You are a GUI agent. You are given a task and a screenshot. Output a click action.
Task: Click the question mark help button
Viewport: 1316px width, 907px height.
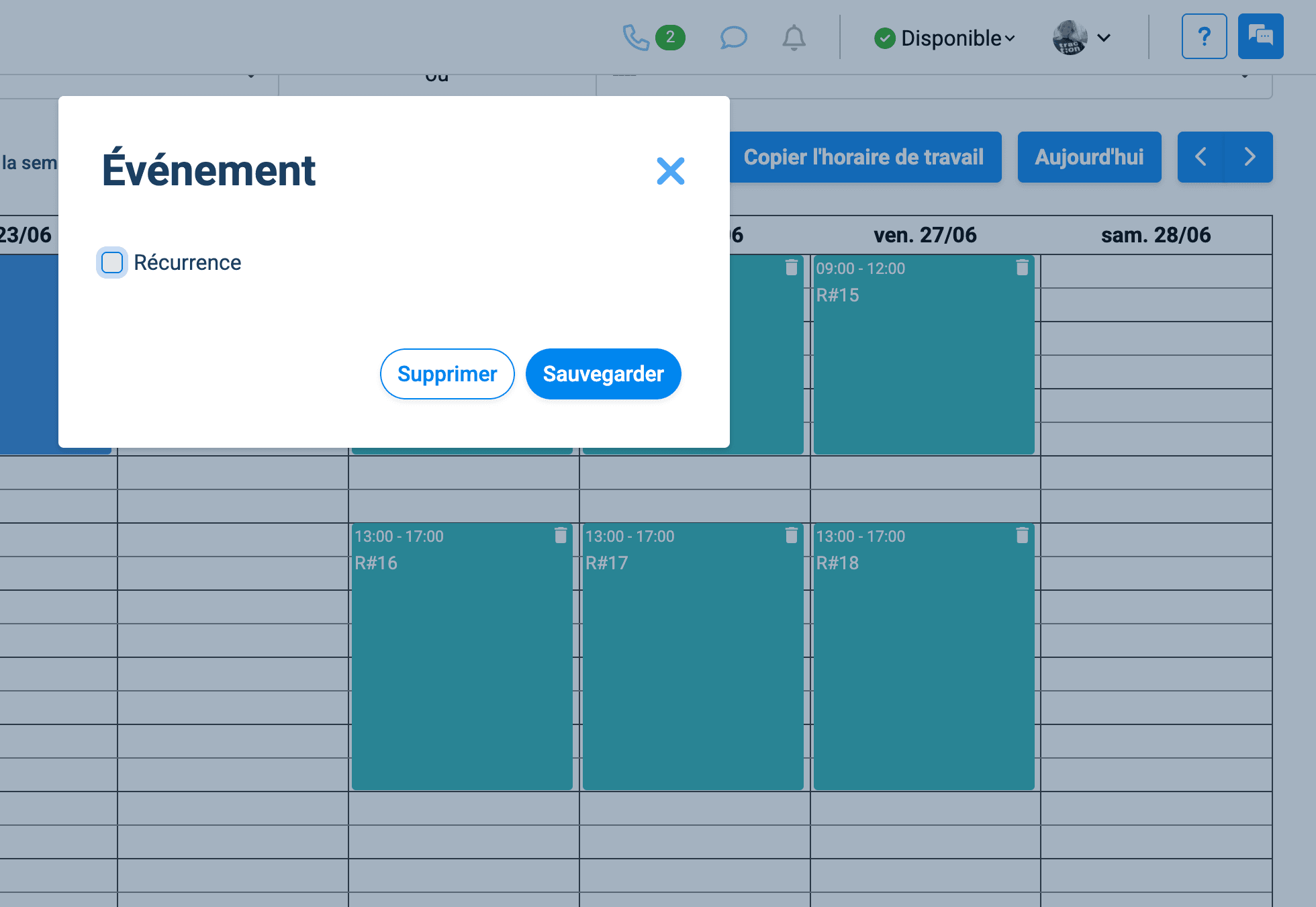[x=1204, y=36]
